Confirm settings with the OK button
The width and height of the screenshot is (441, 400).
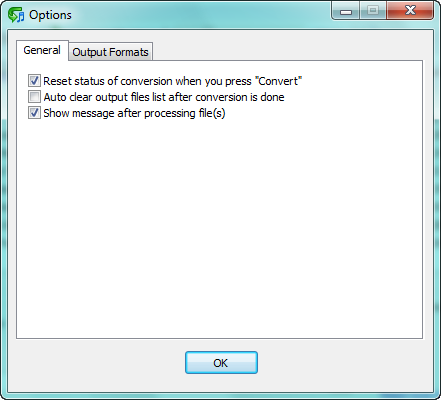[x=221, y=362]
